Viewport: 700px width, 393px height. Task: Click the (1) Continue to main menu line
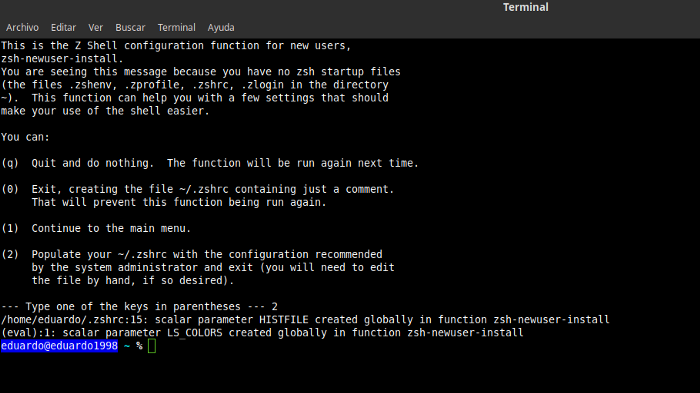[x=96, y=228]
